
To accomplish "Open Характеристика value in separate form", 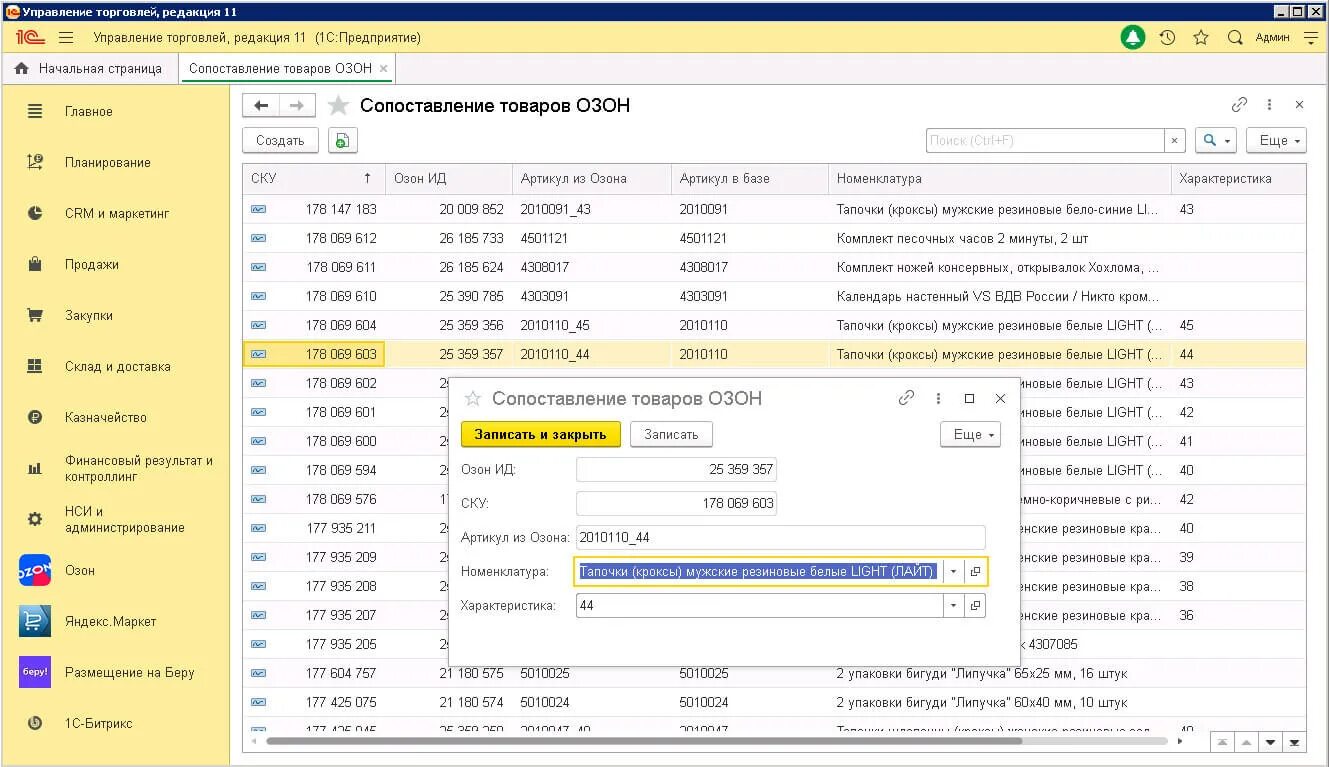I will coord(976,605).
